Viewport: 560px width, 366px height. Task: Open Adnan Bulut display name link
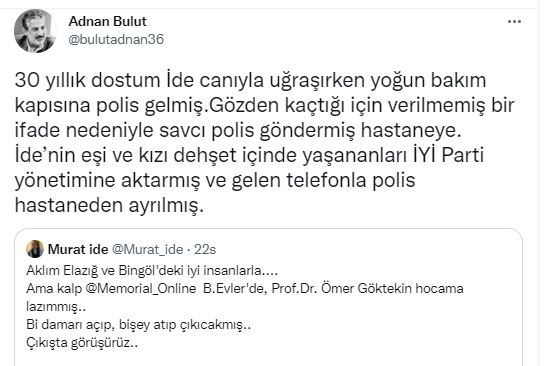tap(108, 21)
